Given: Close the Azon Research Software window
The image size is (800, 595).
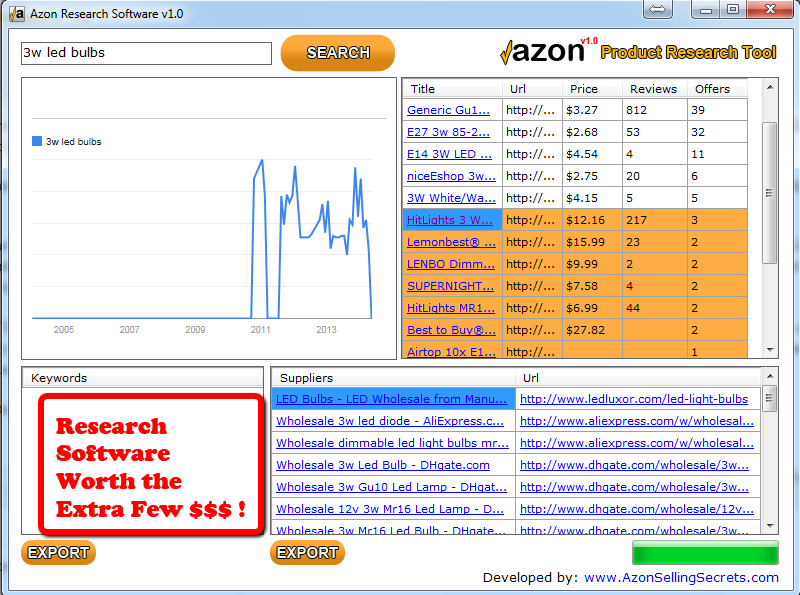Looking at the screenshot, I should tap(770, 9).
